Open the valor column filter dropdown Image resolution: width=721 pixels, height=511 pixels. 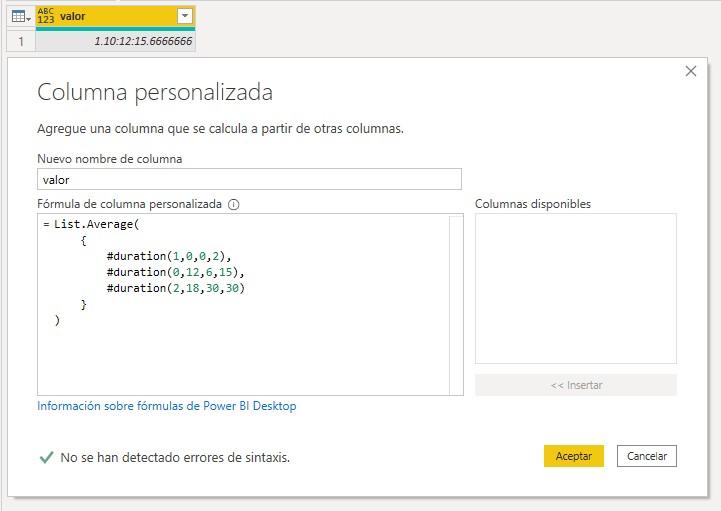[183, 16]
